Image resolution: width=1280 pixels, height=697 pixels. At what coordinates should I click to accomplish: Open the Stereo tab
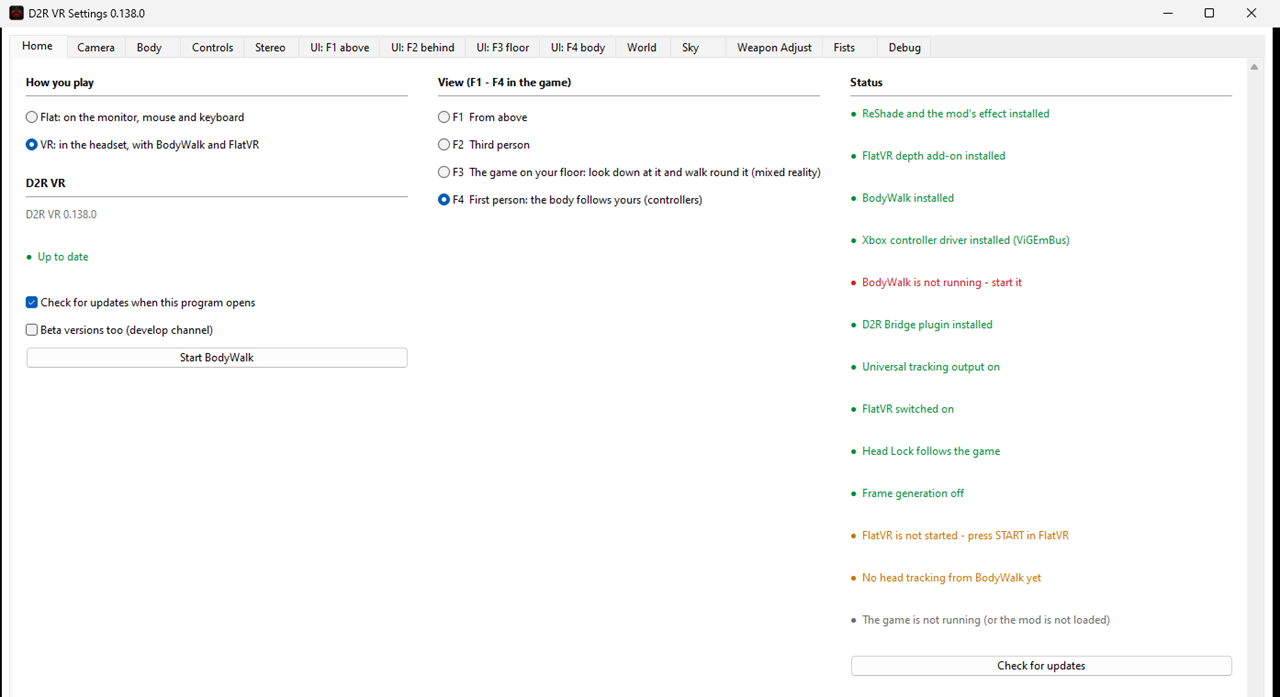click(270, 47)
